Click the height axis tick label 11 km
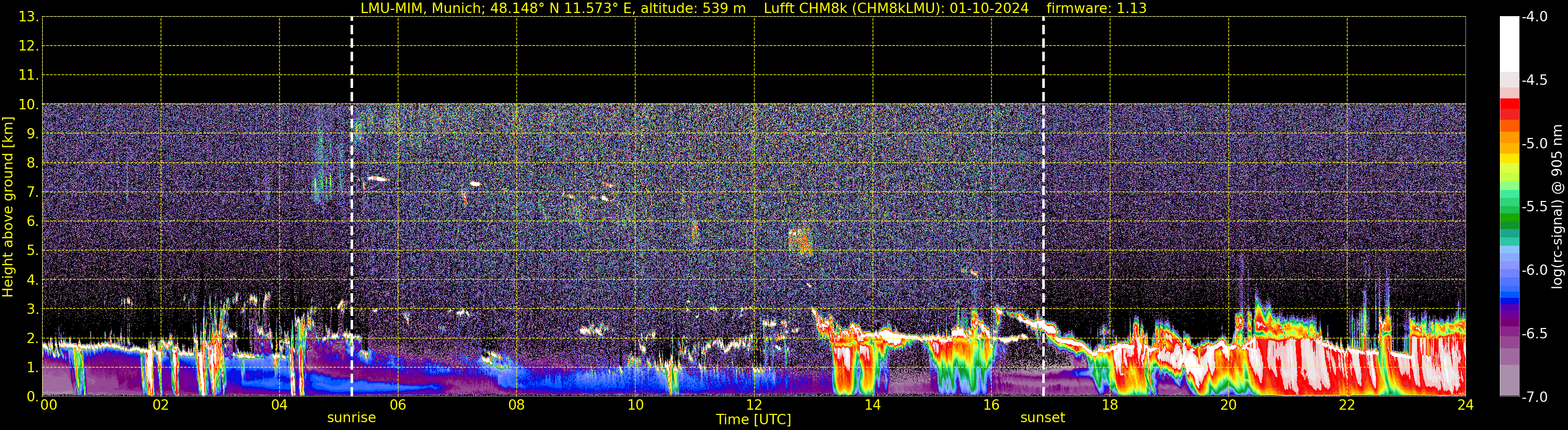The height and width of the screenshot is (430, 1568). coord(28,75)
